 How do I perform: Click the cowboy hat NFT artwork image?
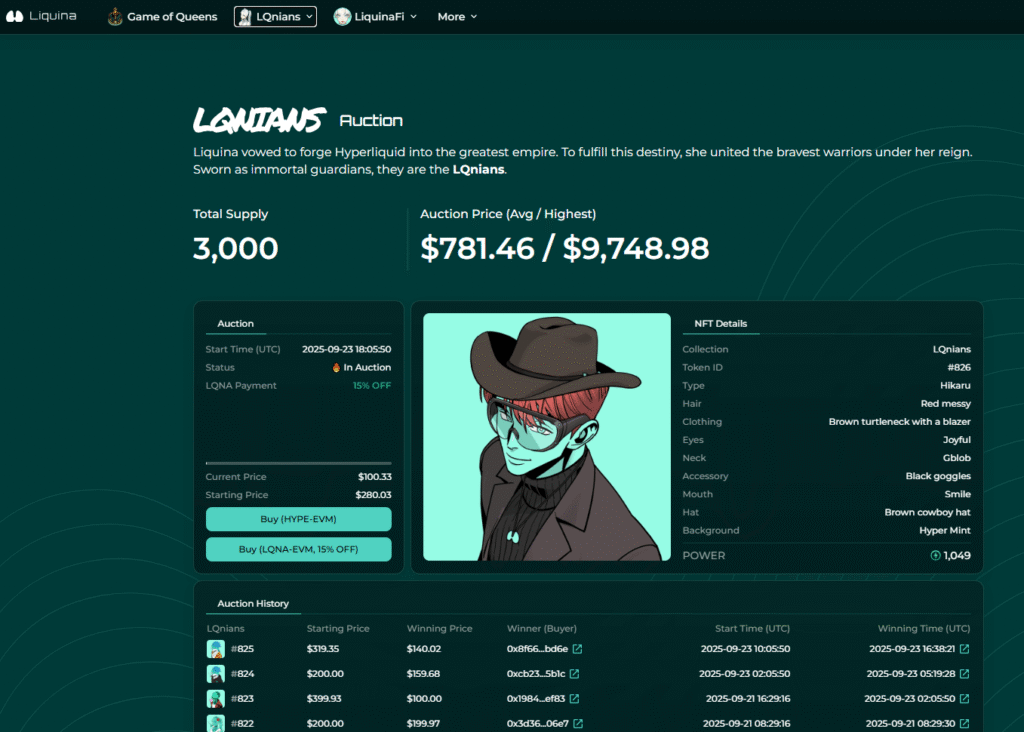tap(546, 437)
